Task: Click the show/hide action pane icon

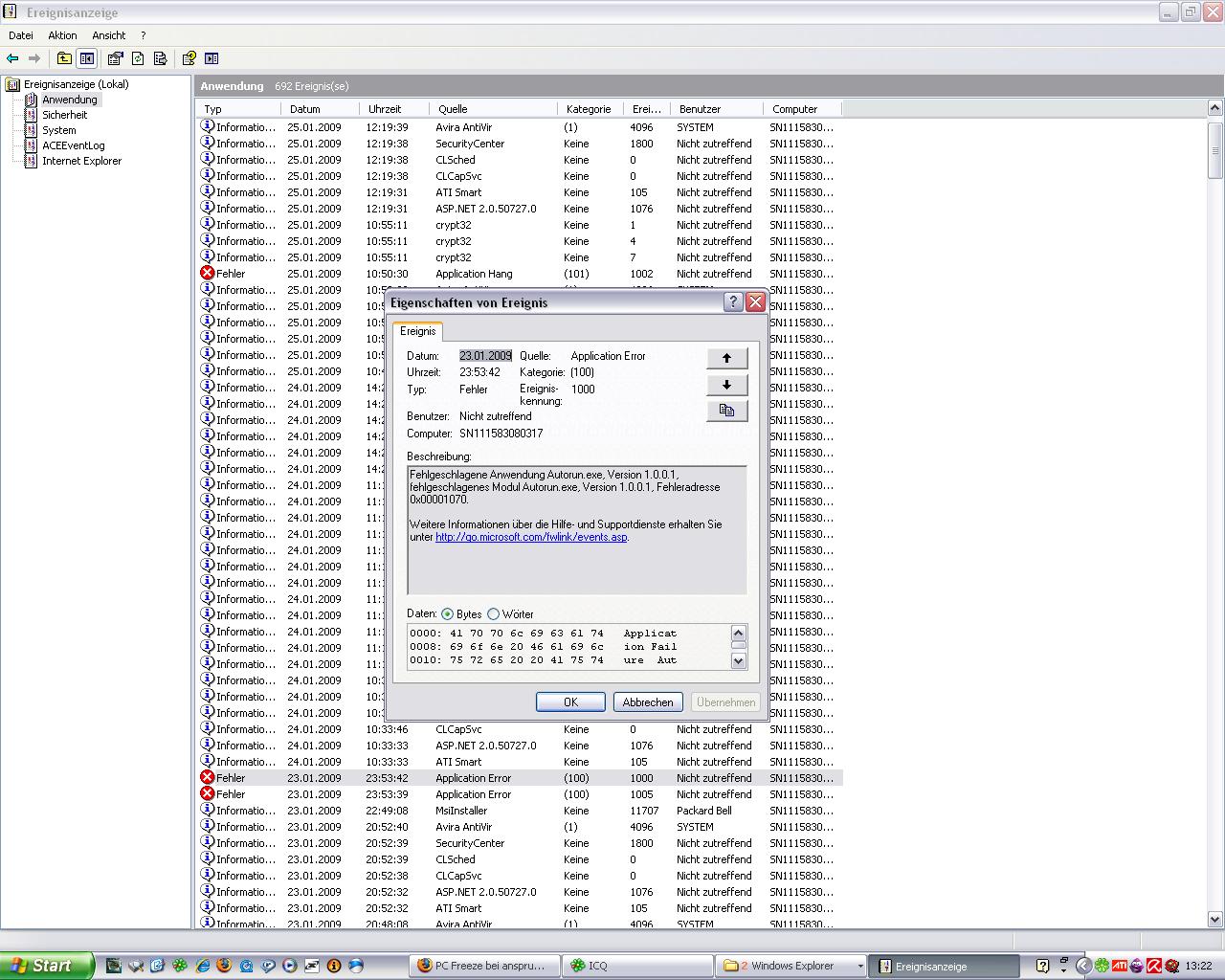Action: pyautogui.click(x=212, y=58)
